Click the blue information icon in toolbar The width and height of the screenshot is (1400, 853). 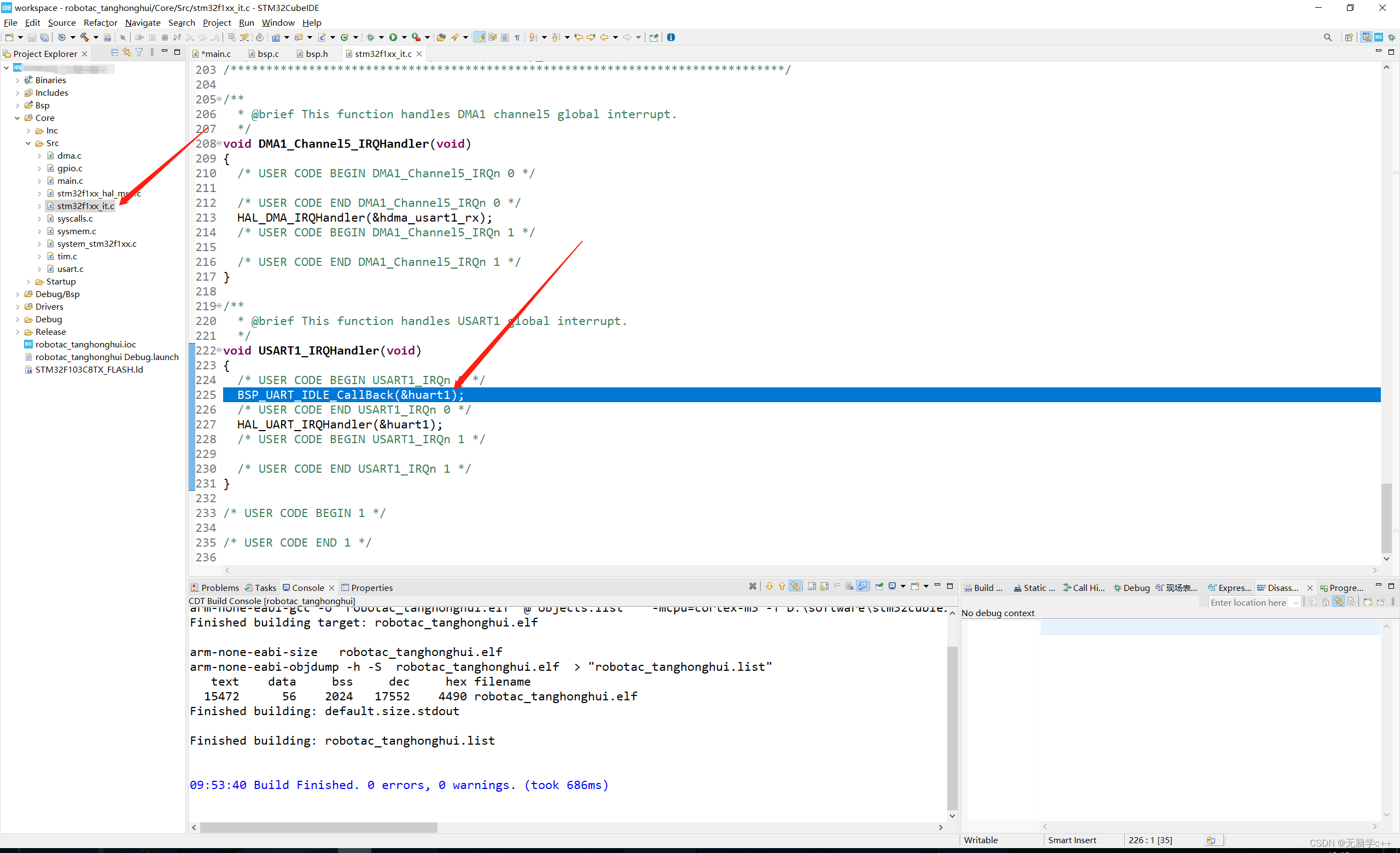coord(670,38)
